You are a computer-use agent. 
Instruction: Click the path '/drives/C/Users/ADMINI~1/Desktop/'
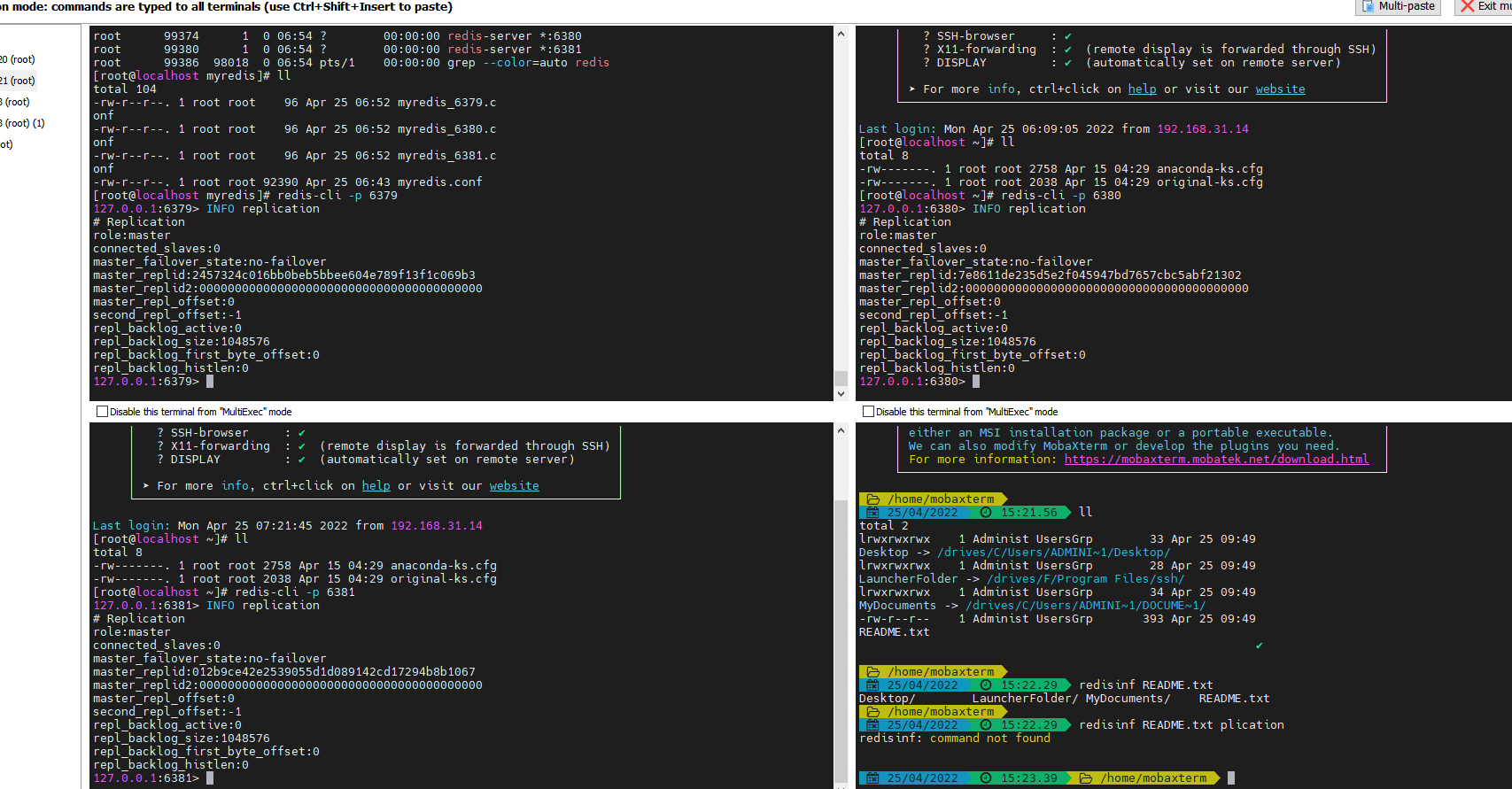[1054, 553]
